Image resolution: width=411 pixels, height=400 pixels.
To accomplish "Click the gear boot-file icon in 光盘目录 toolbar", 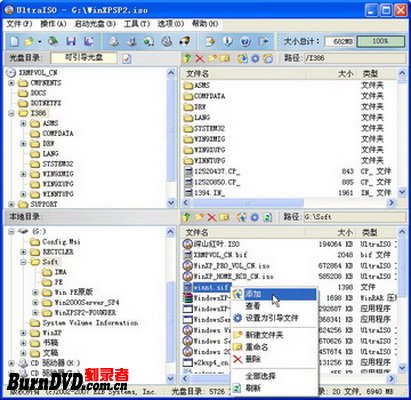I will [x=255, y=59].
